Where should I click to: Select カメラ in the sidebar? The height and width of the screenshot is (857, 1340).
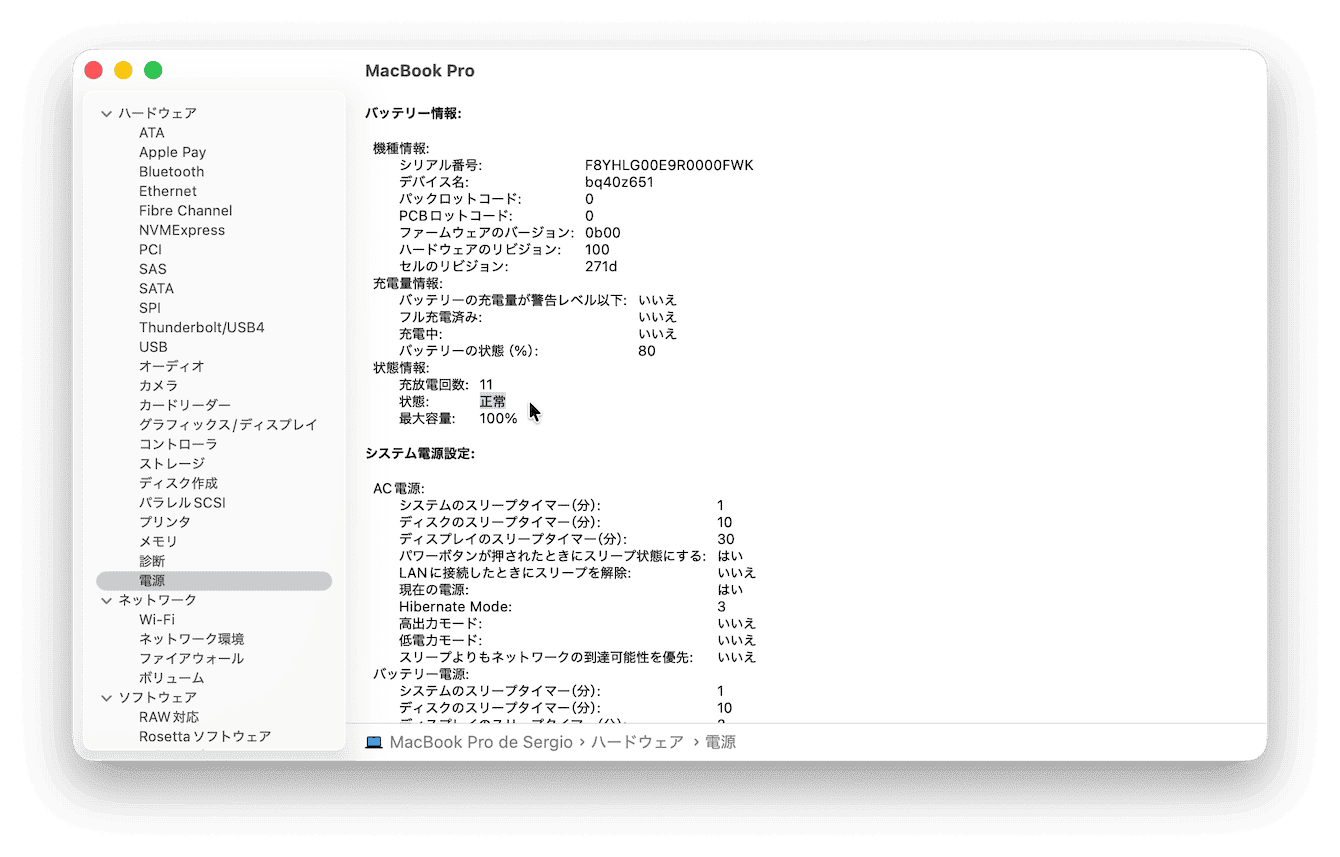[158, 386]
